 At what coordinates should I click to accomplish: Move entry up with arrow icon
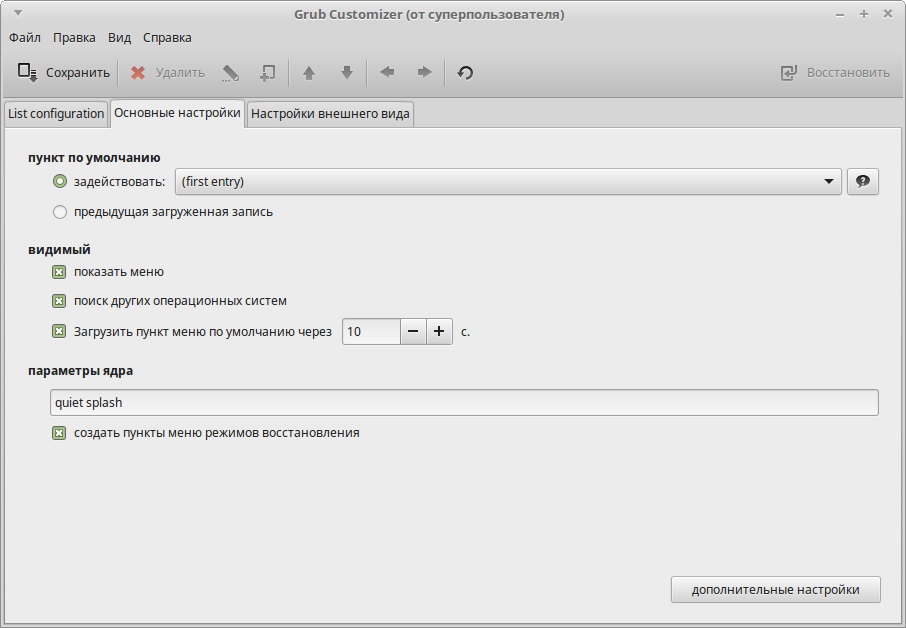[309, 73]
